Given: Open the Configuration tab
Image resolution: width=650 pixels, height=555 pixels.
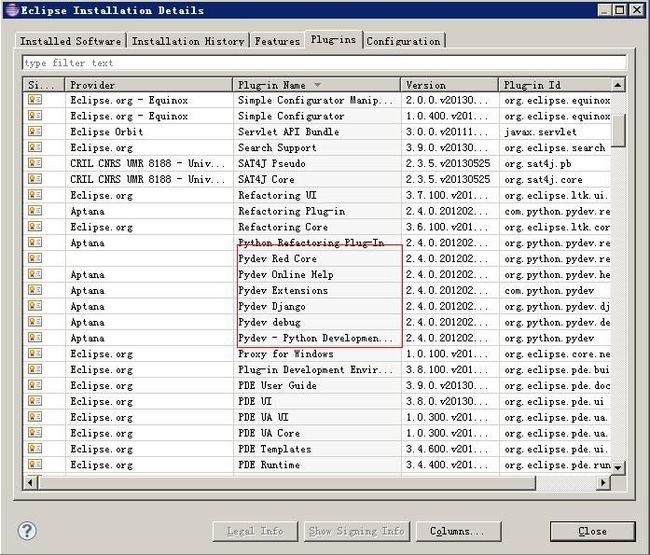Looking at the screenshot, I should [403, 41].
